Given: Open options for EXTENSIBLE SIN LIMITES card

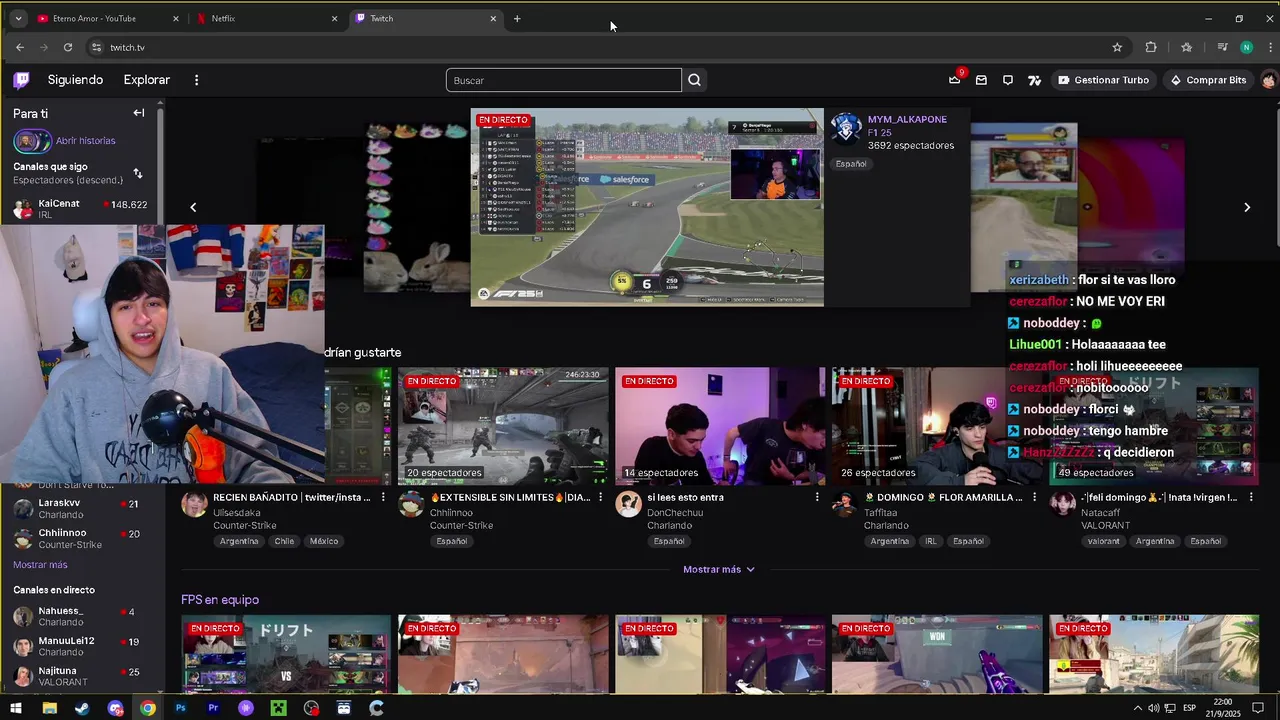Looking at the screenshot, I should point(600,497).
